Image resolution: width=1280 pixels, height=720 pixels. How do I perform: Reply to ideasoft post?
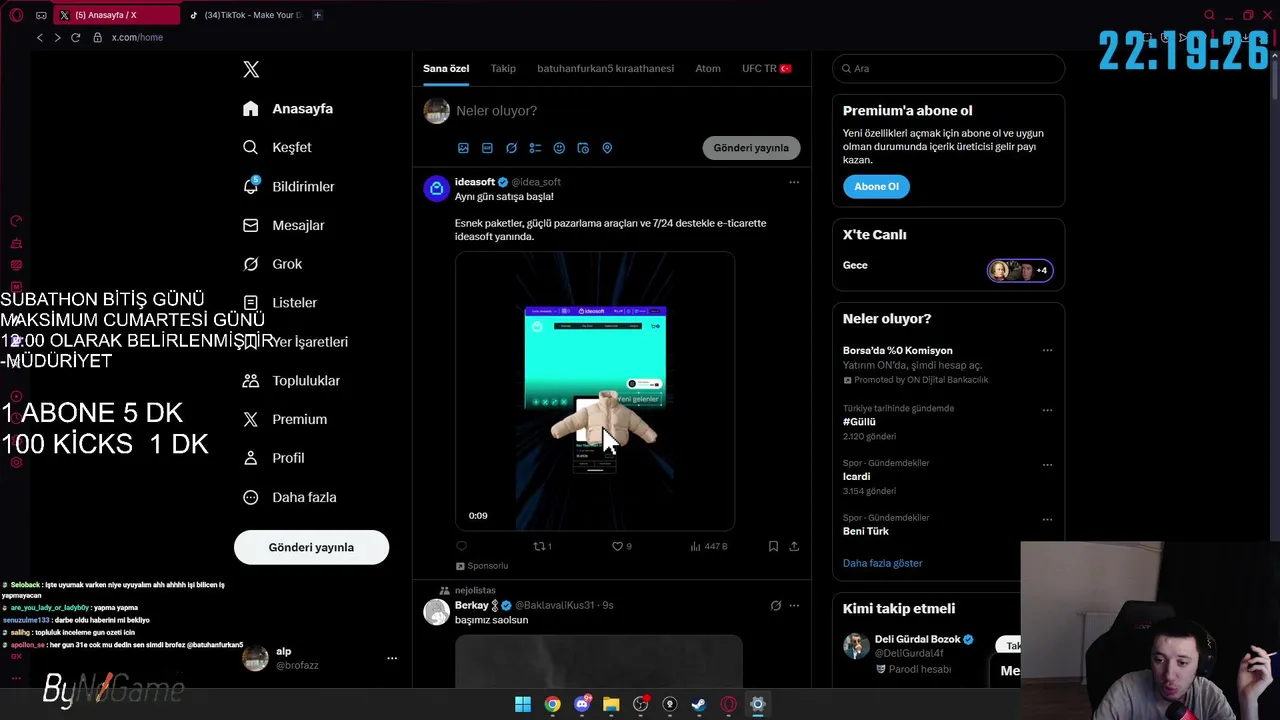pyautogui.click(x=461, y=546)
